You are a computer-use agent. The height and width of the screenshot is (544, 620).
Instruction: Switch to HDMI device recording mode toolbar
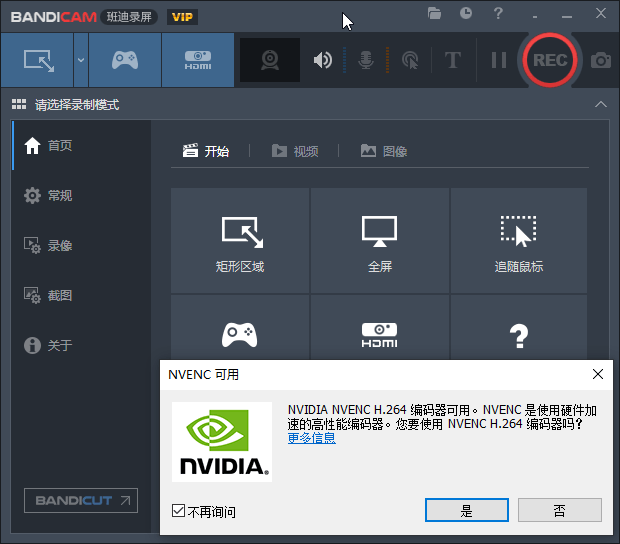(198, 60)
